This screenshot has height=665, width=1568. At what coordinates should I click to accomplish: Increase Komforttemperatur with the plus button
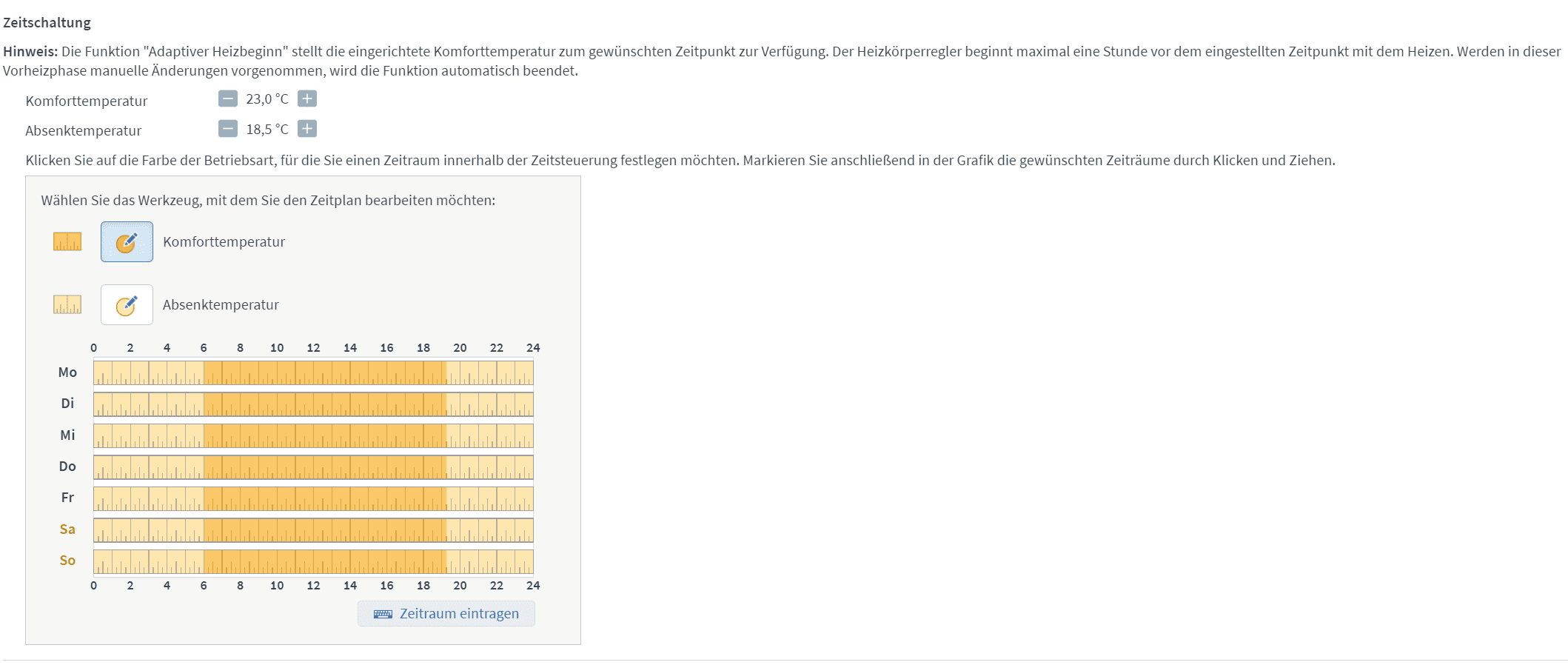307,98
